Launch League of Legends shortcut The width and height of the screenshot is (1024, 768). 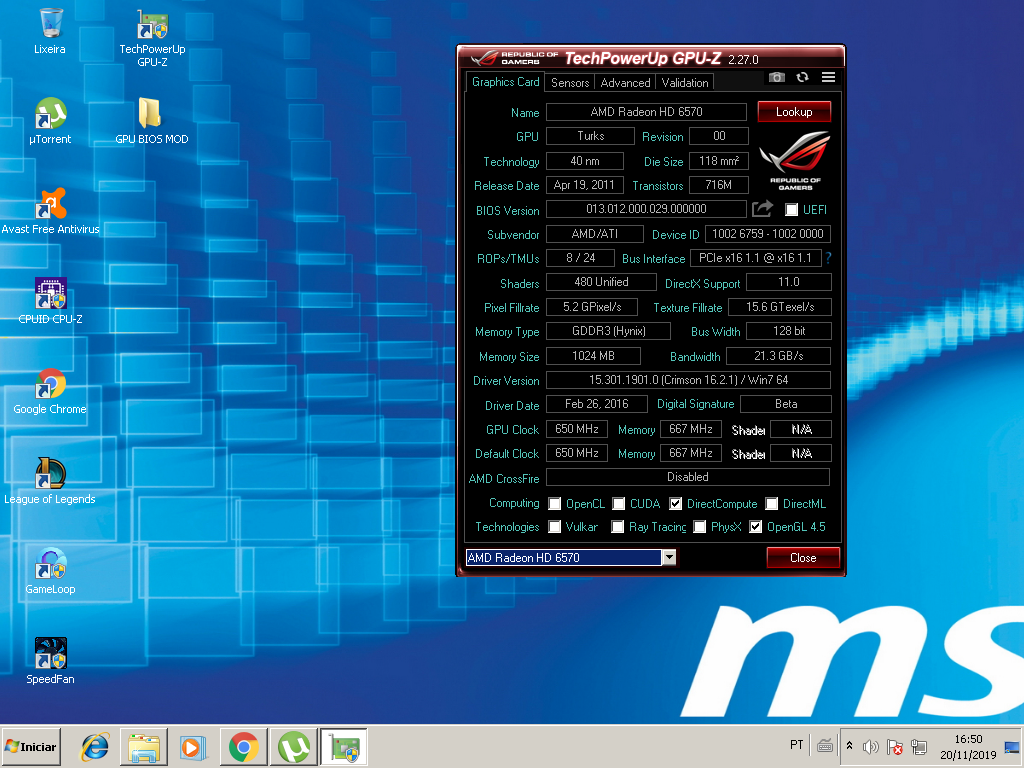(50, 481)
